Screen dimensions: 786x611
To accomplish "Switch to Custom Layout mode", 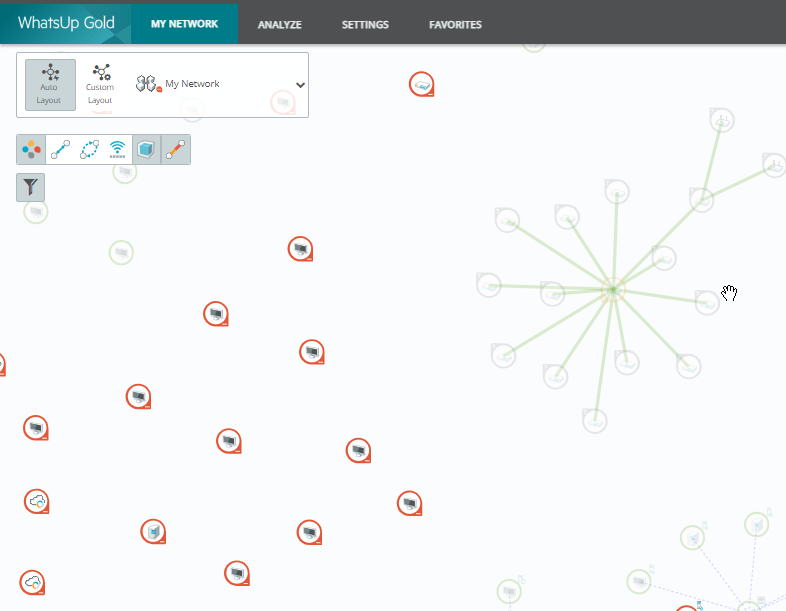I will 100,84.
